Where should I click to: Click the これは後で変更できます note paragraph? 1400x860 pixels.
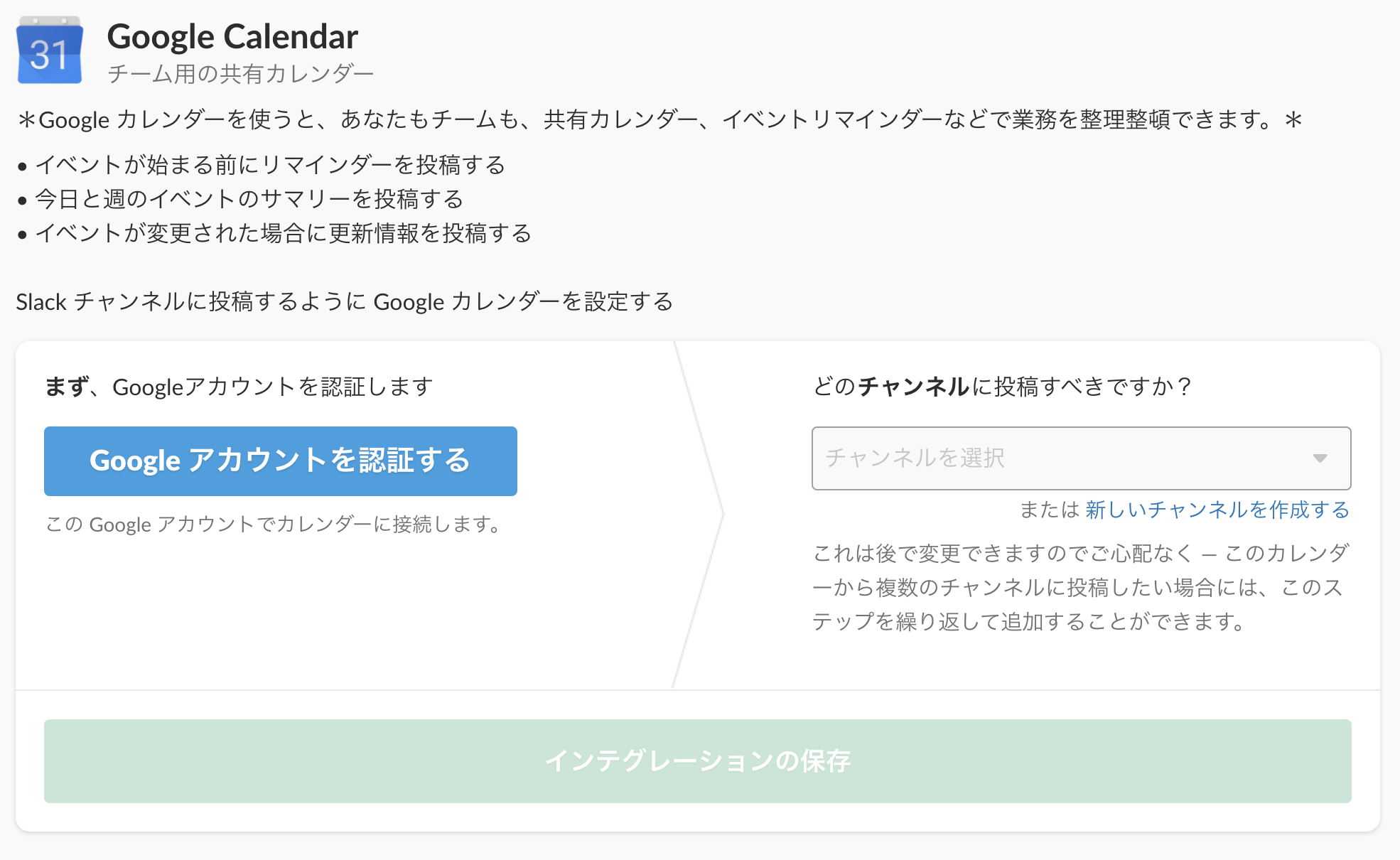(1080, 587)
